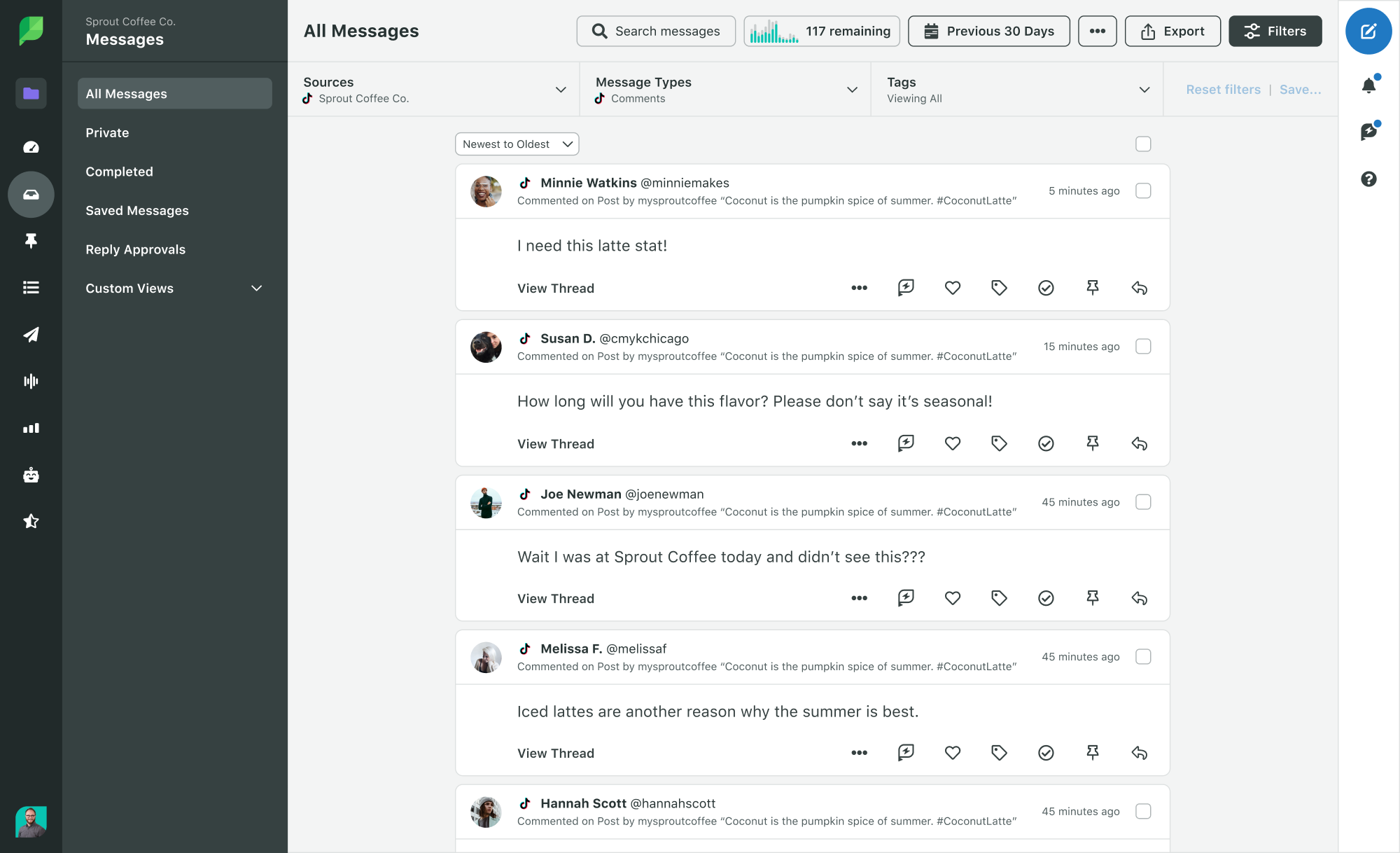This screenshot has width=1400, height=853.
Task: Open the purple folder icon in sidebar
Action: coord(31,93)
